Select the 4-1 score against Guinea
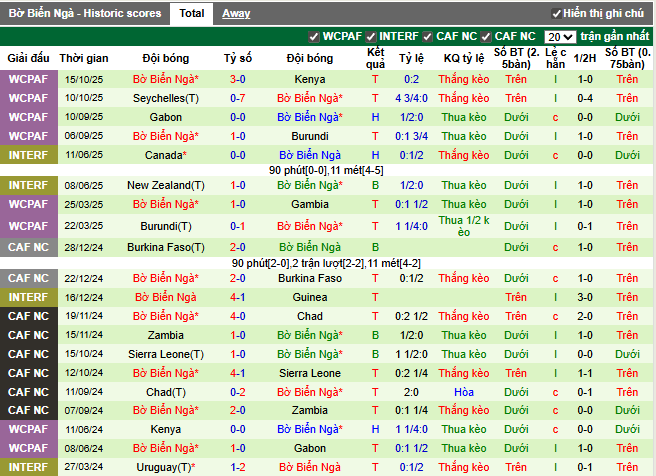 click(238, 297)
